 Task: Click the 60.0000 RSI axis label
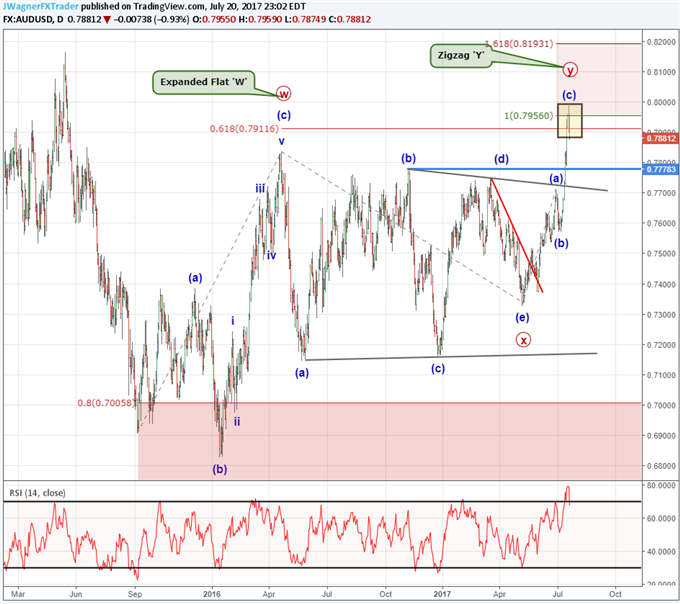click(661, 519)
